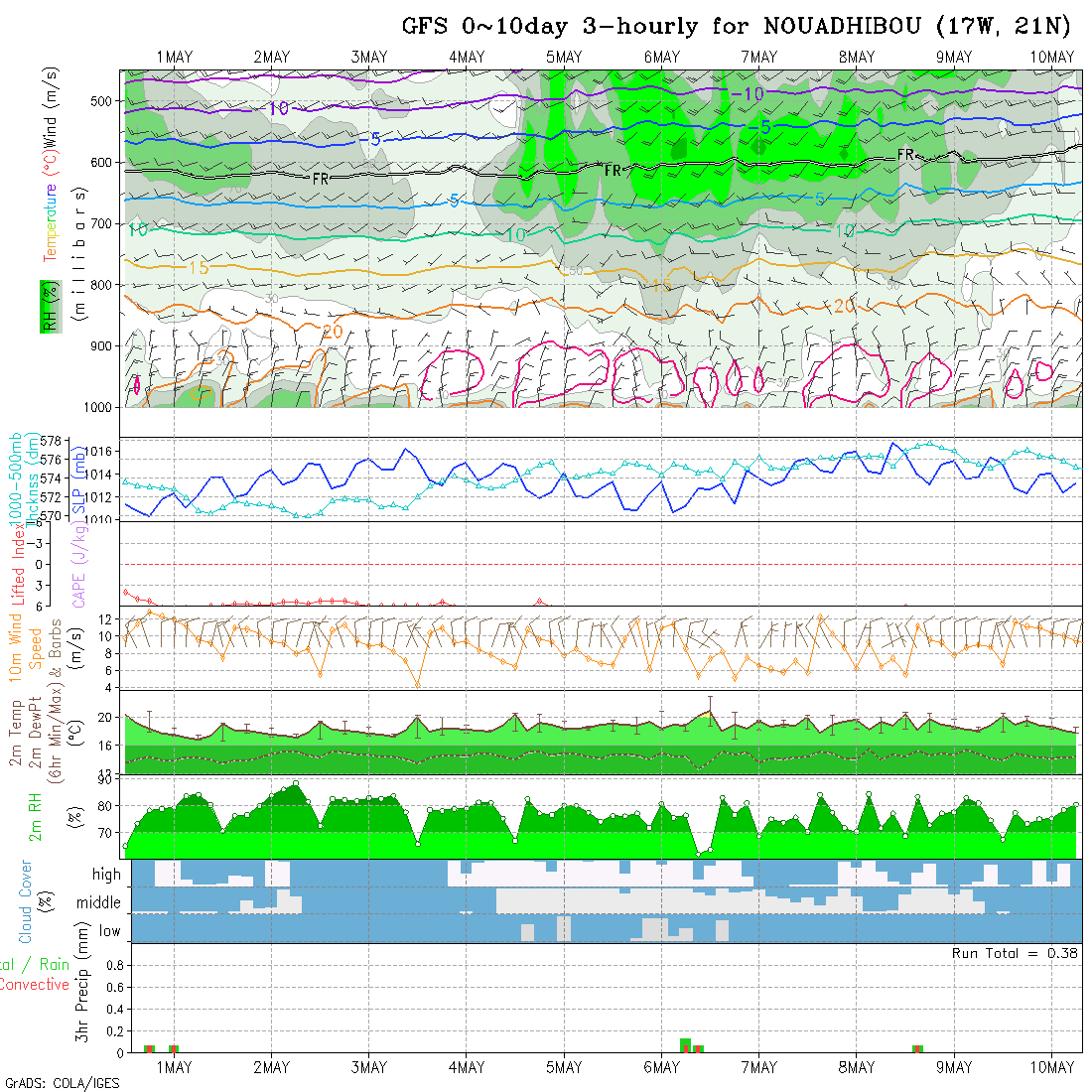Click the chart title mentioning NOUADHIBOU
The image size is (1092, 1092).
tap(738, 27)
